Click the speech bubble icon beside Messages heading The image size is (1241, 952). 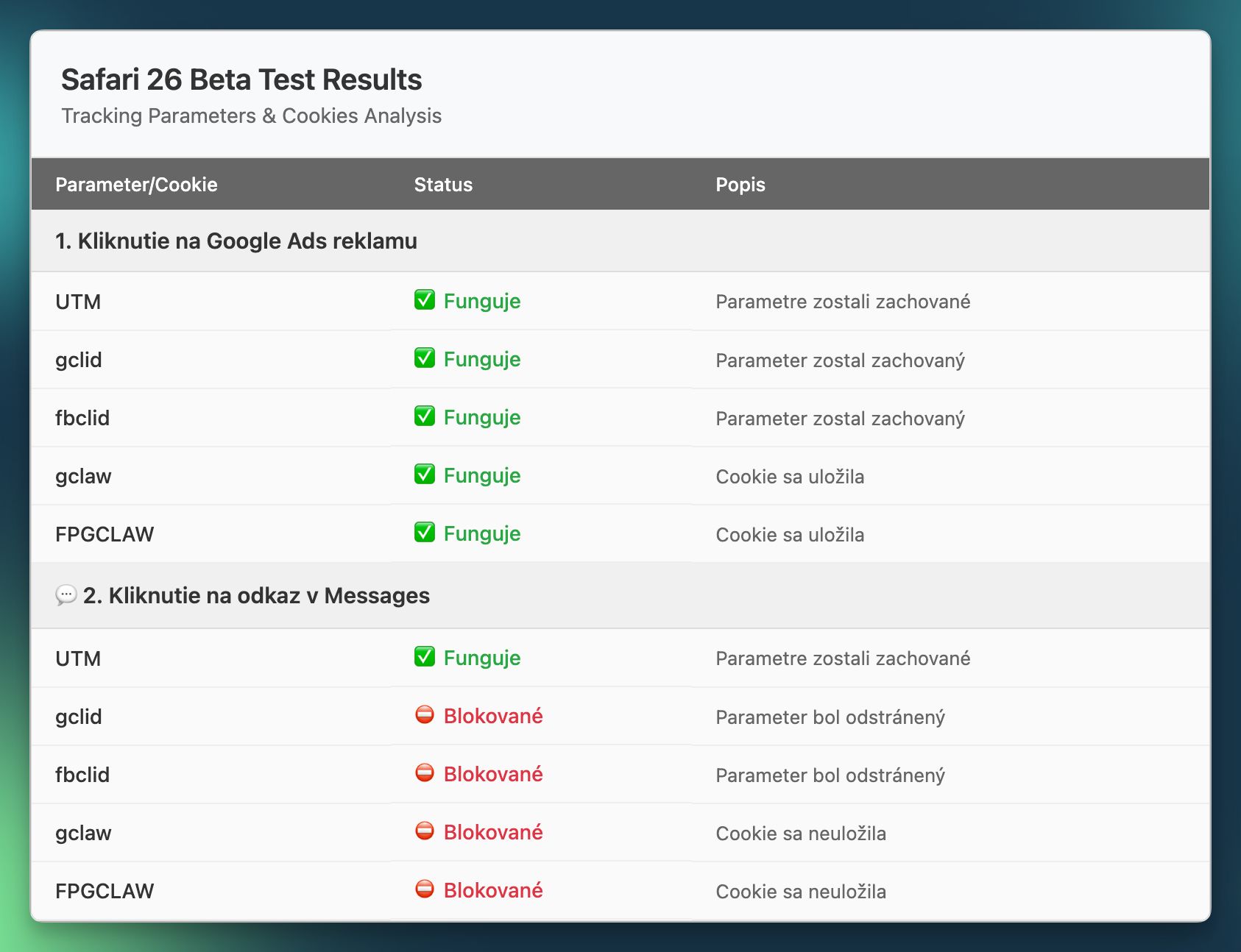pos(66,594)
